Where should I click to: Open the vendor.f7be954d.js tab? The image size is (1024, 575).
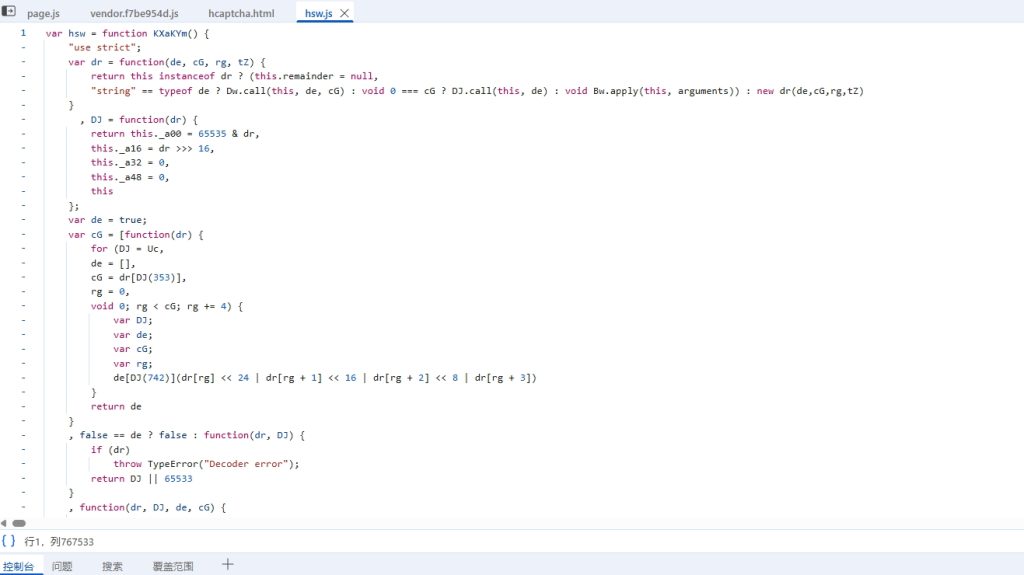tap(134, 14)
